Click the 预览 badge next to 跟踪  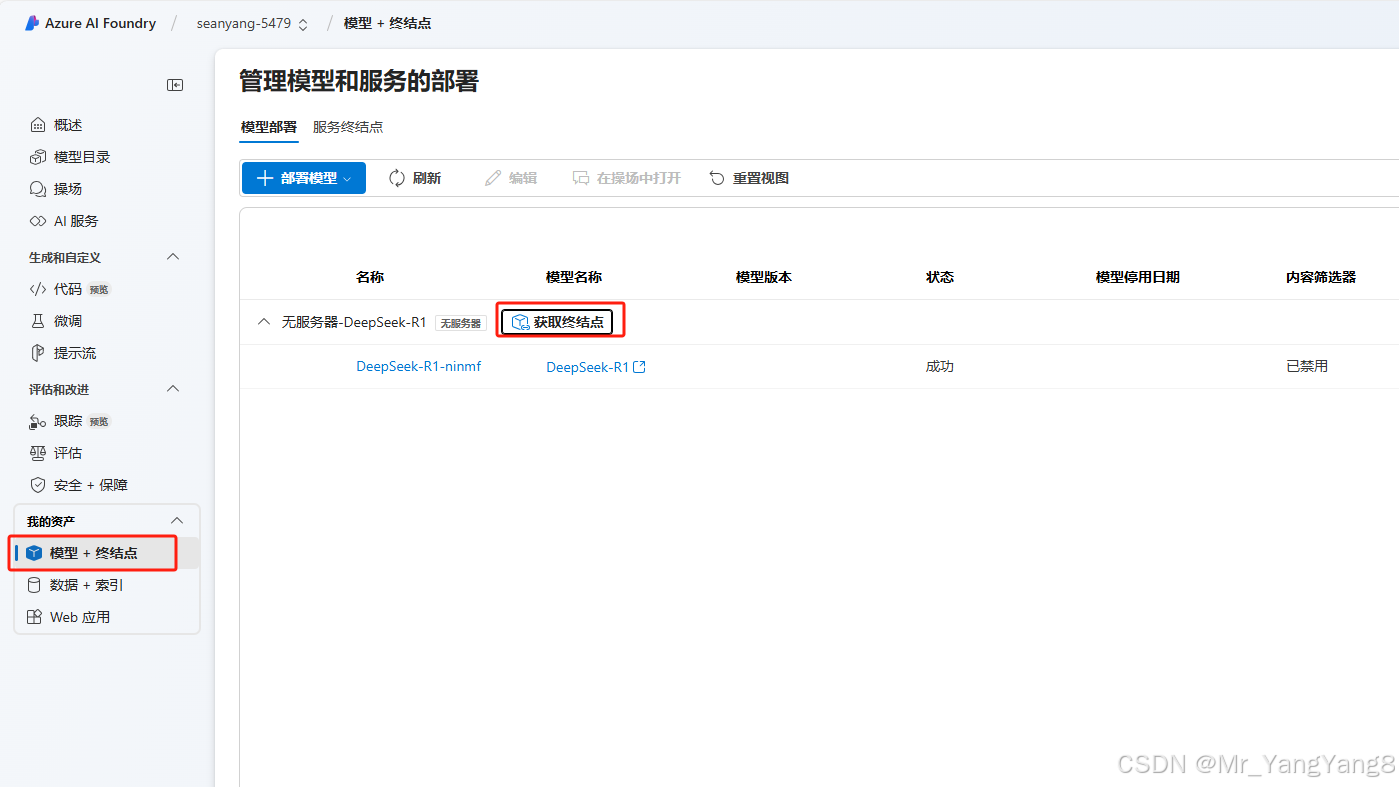(x=100, y=422)
